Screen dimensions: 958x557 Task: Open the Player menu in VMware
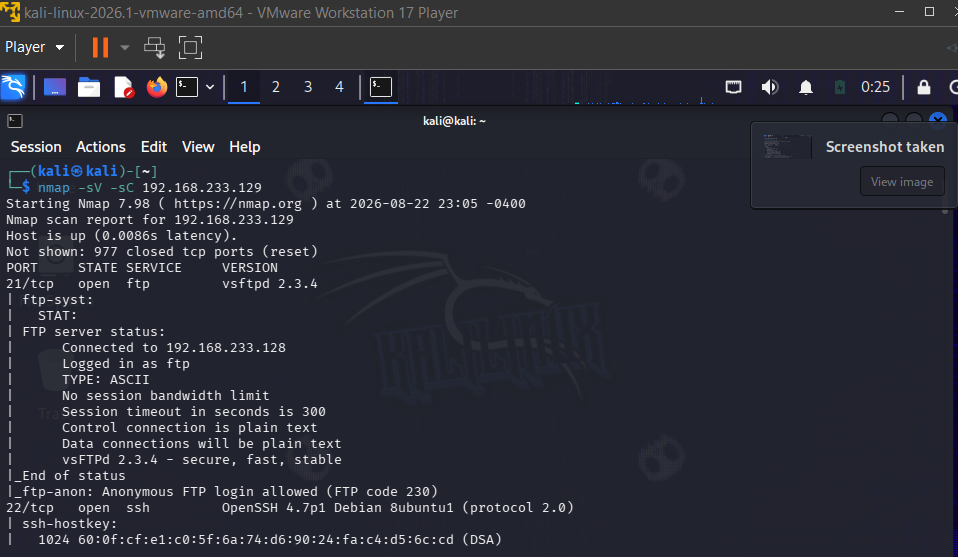point(34,47)
